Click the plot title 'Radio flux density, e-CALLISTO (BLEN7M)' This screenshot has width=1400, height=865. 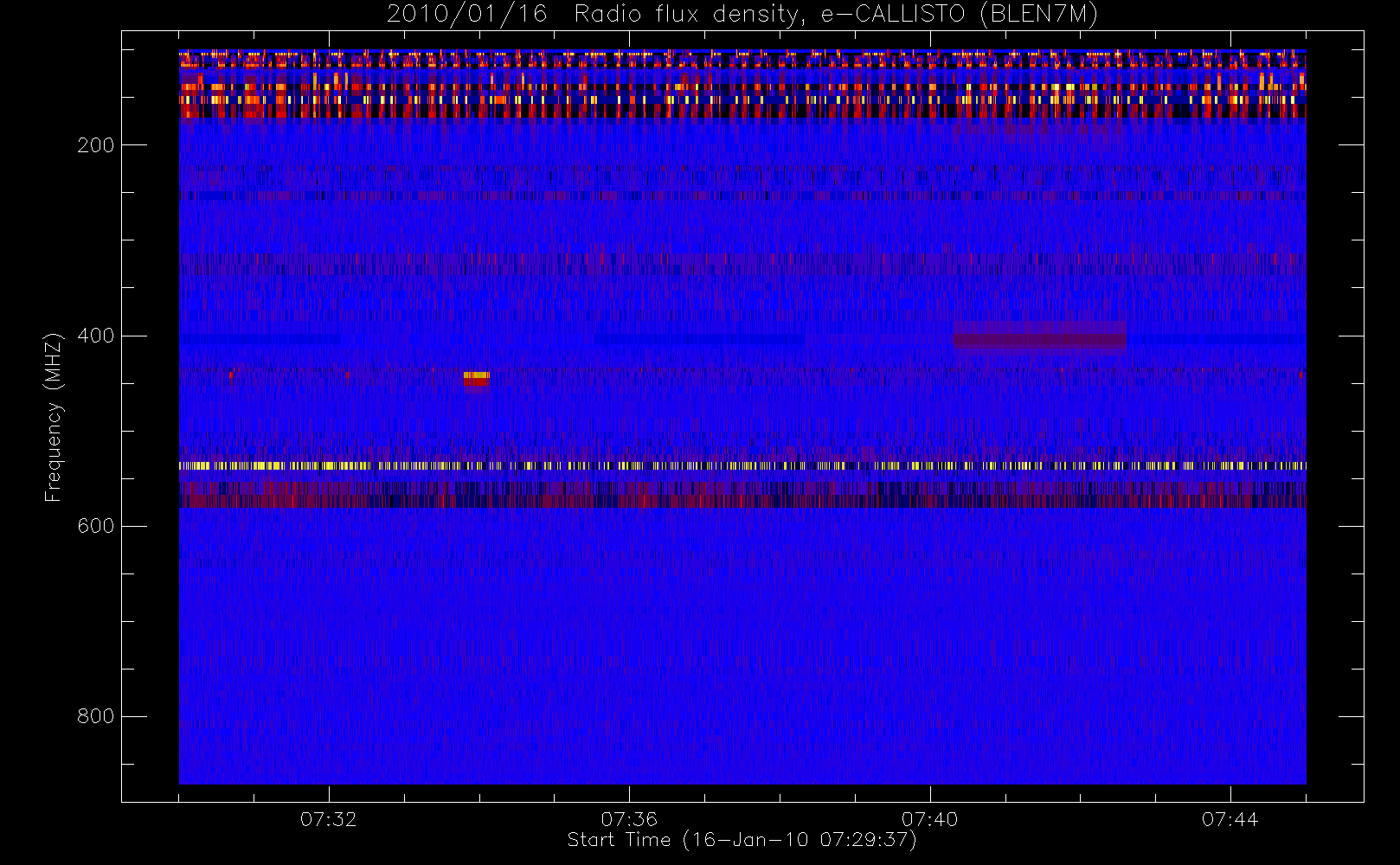[837, 14]
